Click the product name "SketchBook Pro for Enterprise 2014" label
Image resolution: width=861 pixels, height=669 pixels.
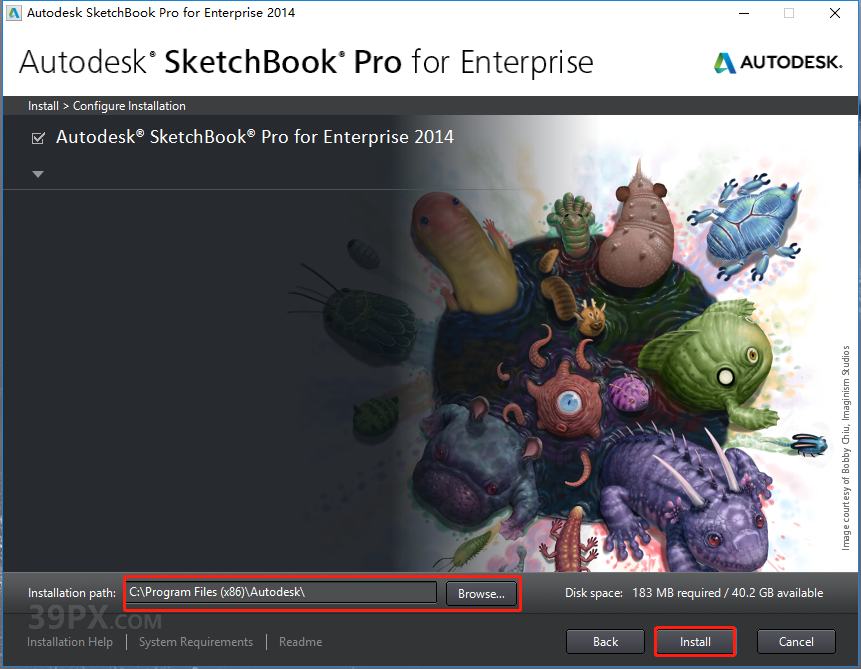[255, 137]
